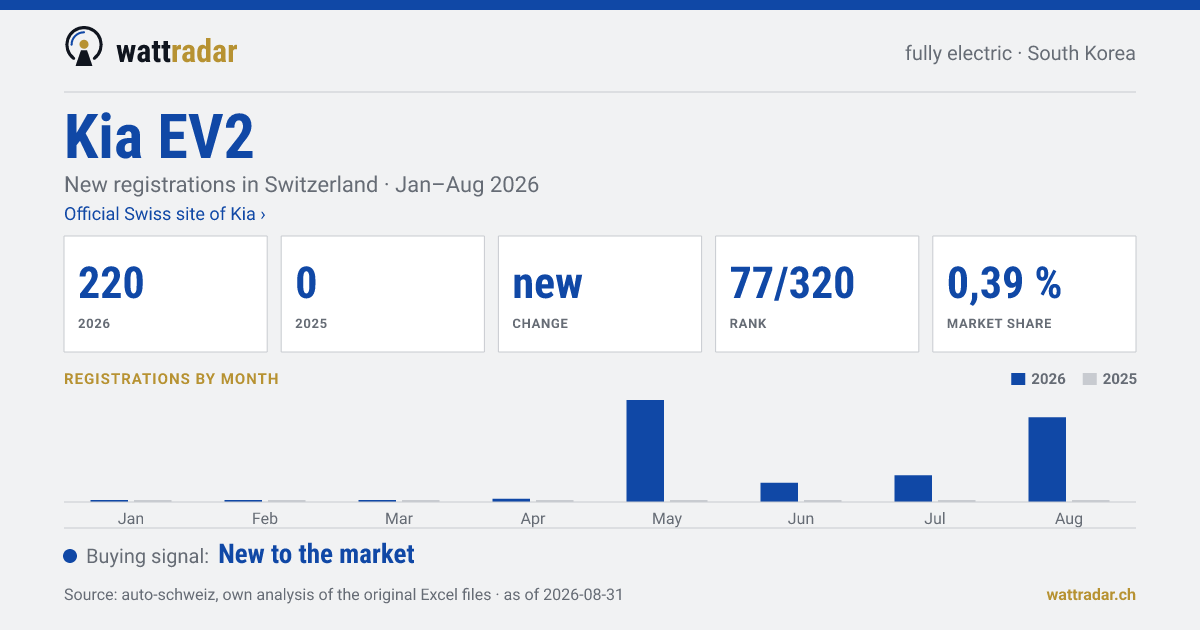Click the May 2026 blue bar

tap(645, 451)
